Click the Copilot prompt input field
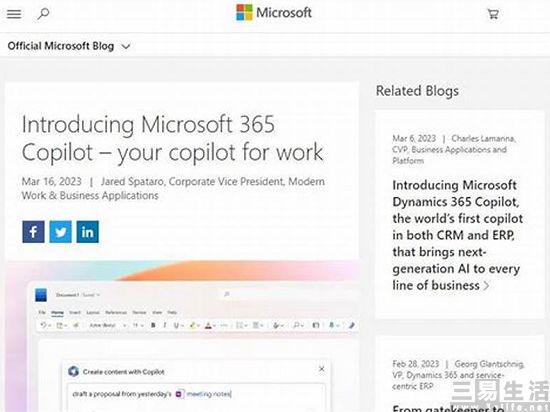The image size is (550, 412). (196, 394)
